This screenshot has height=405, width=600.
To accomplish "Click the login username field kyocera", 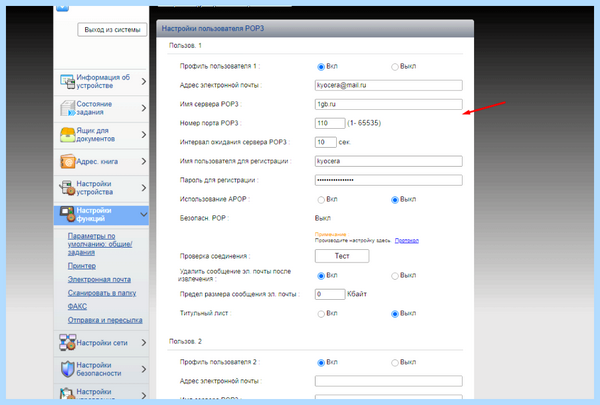I will pyautogui.click(x=388, y=161).
